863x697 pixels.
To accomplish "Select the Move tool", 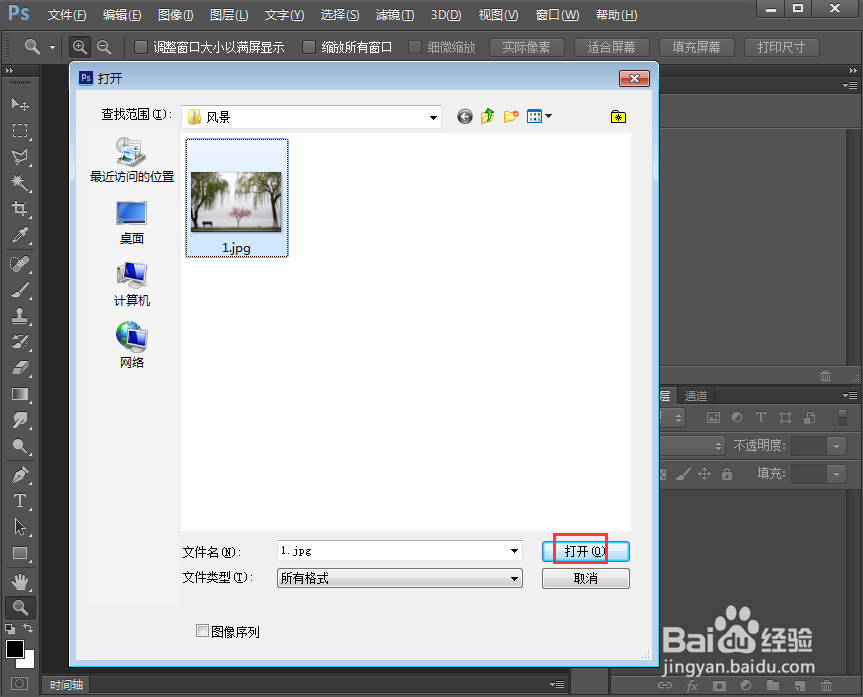I will pyautogui.click(x=20, y=104).
